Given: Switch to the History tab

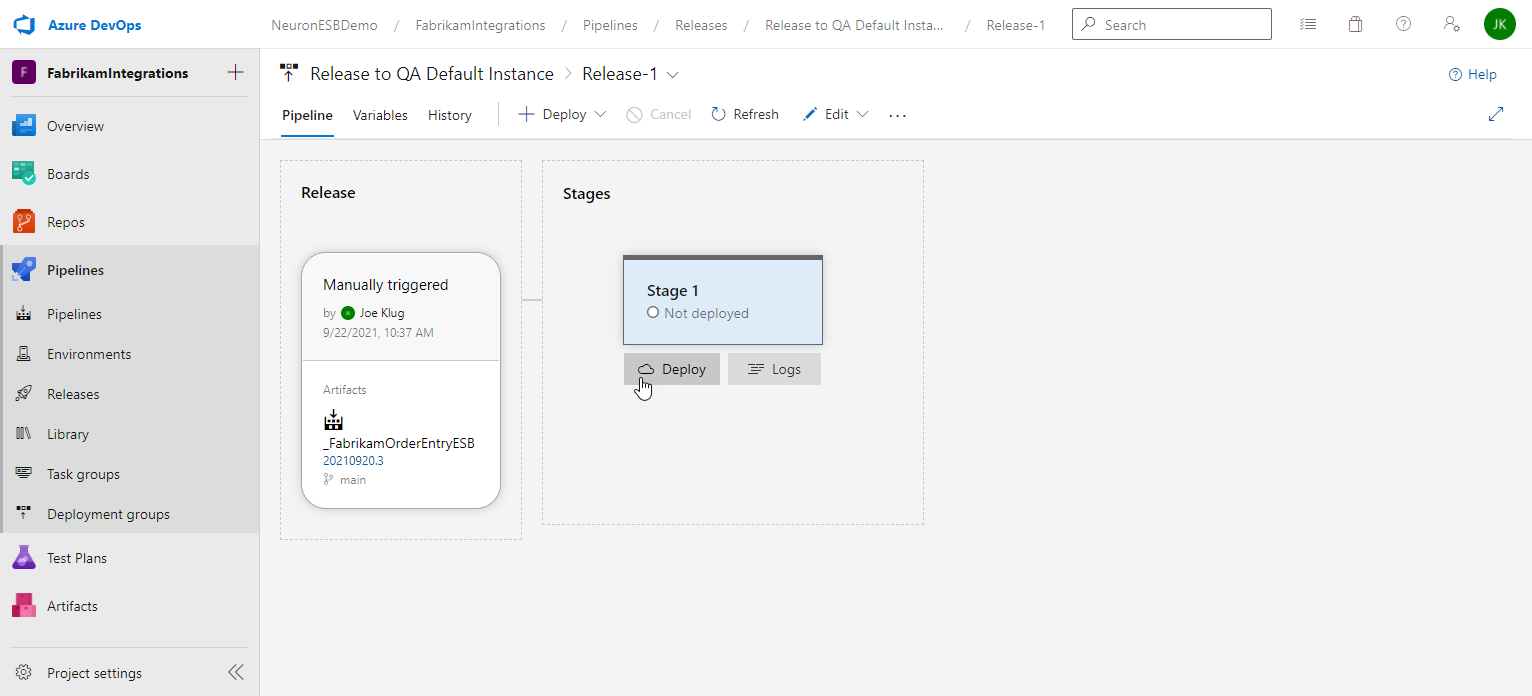Looking at the screenshot, I should coord(450,115).
